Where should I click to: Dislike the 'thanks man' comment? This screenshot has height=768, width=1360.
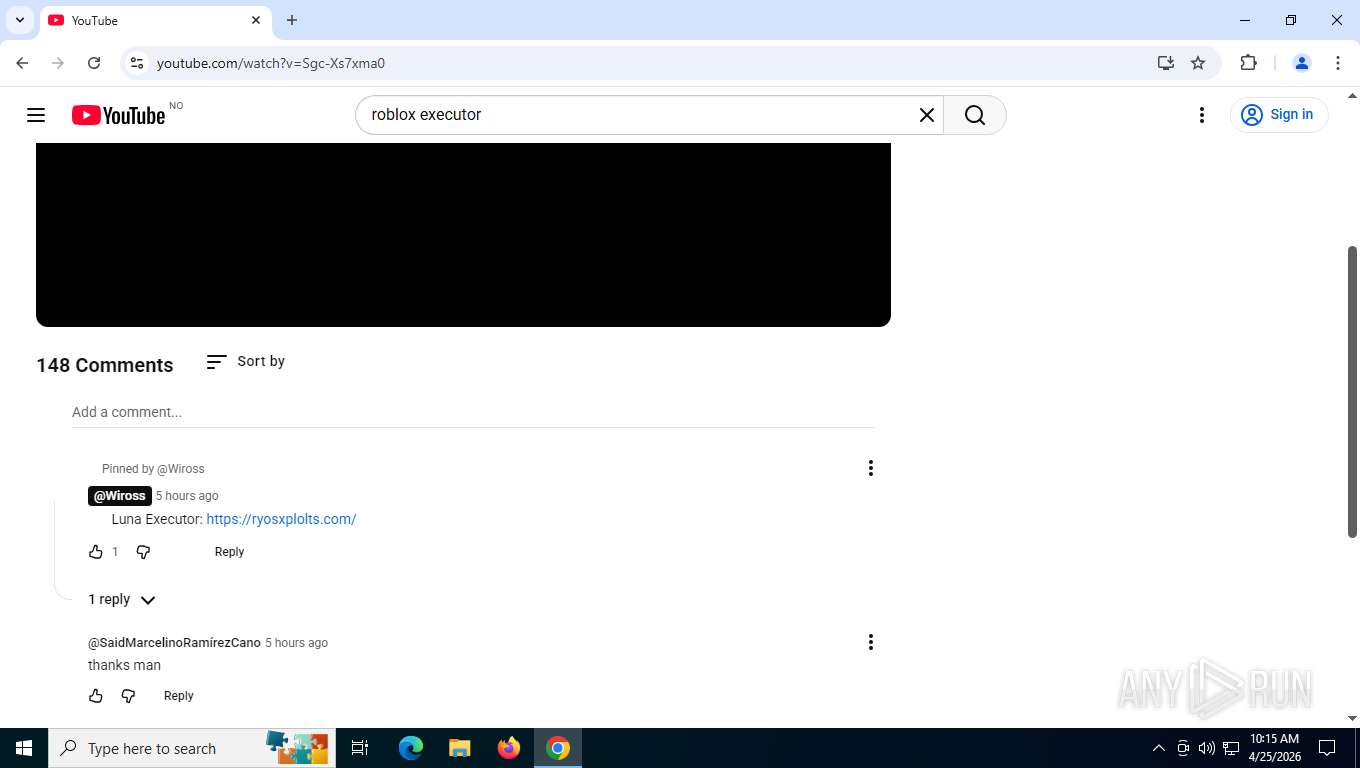(x=128, y=696)
